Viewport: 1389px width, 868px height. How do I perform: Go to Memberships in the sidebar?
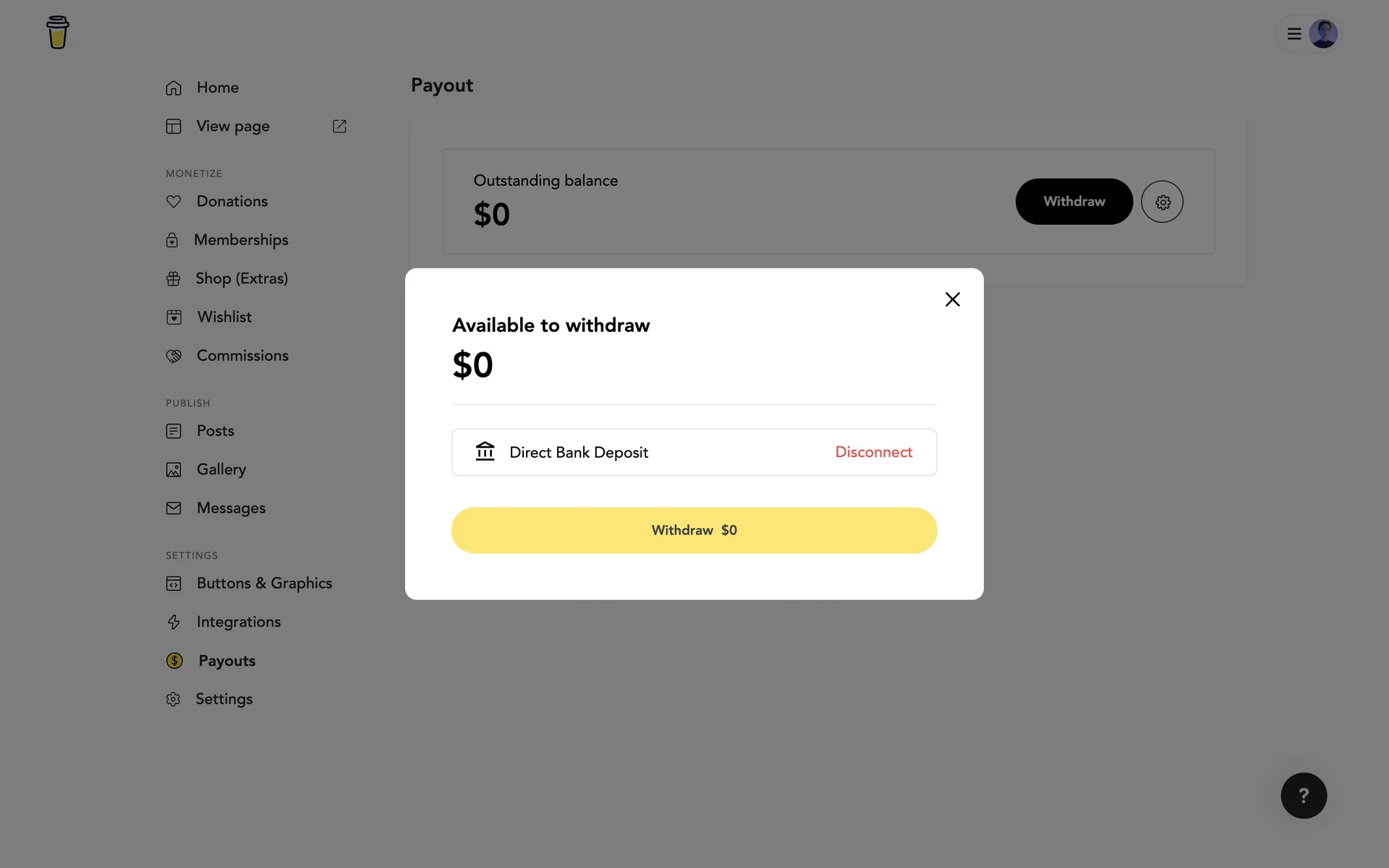pyautogui.click(x=241, y=240)
